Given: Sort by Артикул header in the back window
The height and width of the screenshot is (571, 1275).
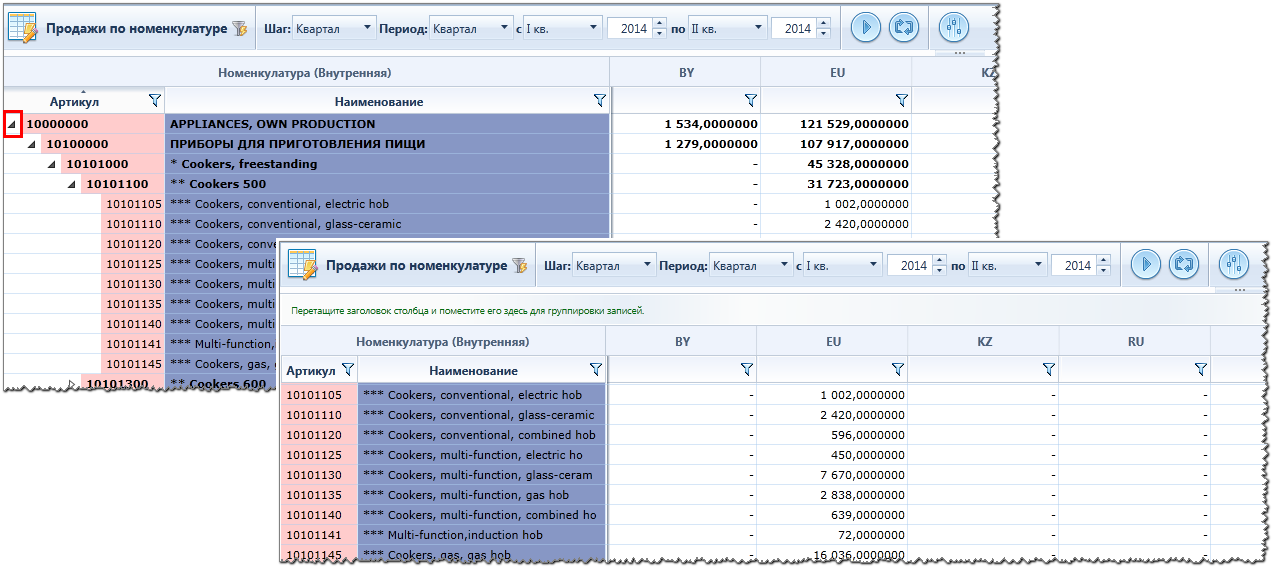Looking at the screenshot, I should tap(75, 101).
